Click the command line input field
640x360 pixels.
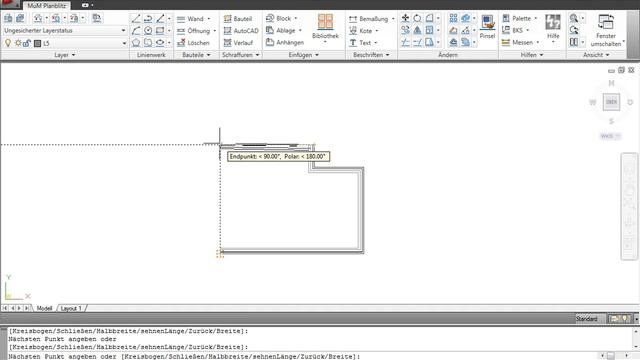click(302, 356)
